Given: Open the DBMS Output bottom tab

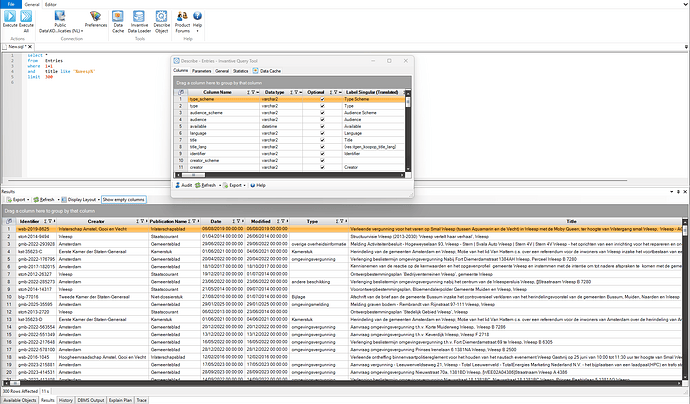Looking at the screenshot, I should (91, 400).
